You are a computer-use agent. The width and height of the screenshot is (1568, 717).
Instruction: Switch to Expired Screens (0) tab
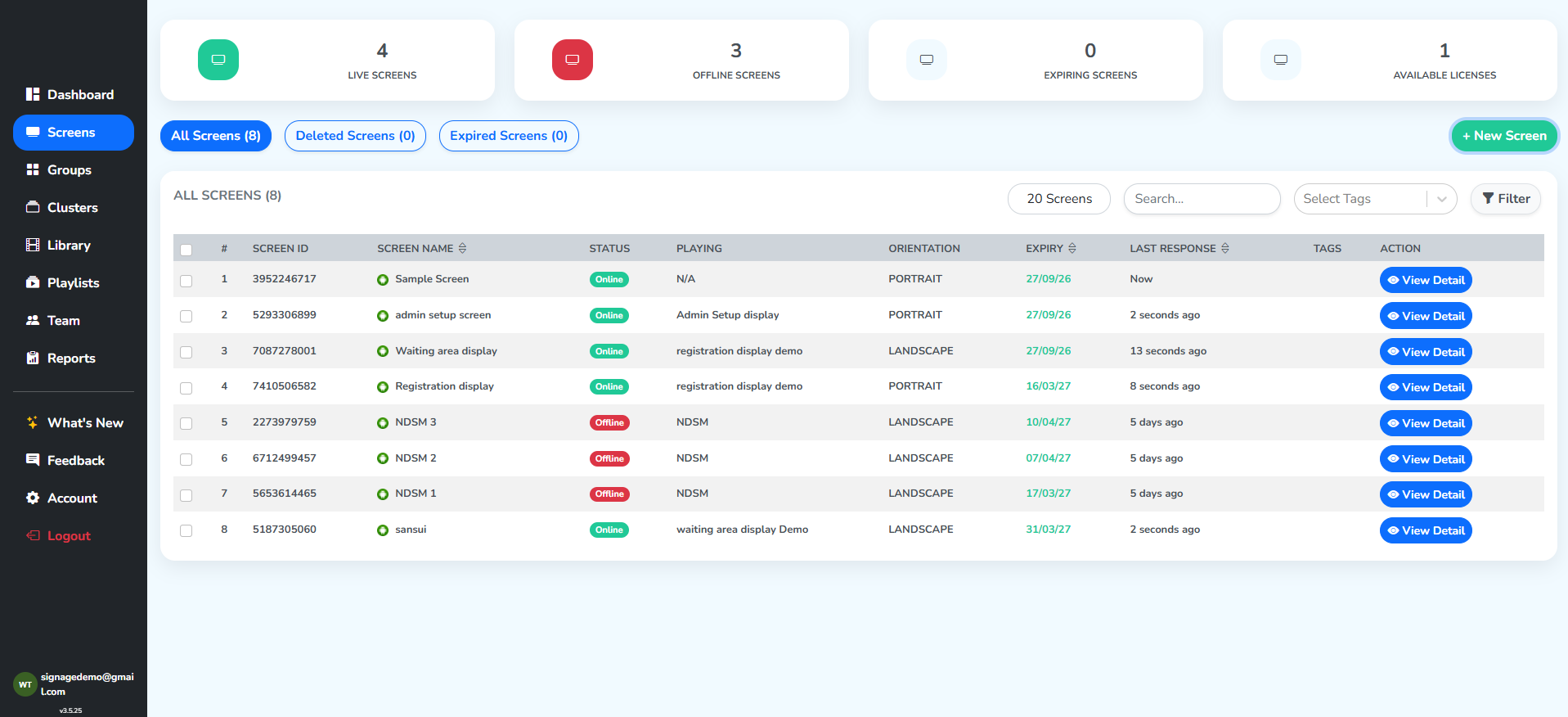click(509, 136)
